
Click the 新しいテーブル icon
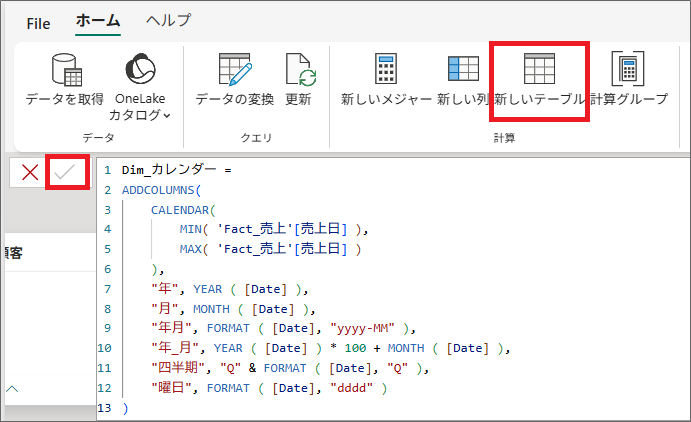pos(539,70)
